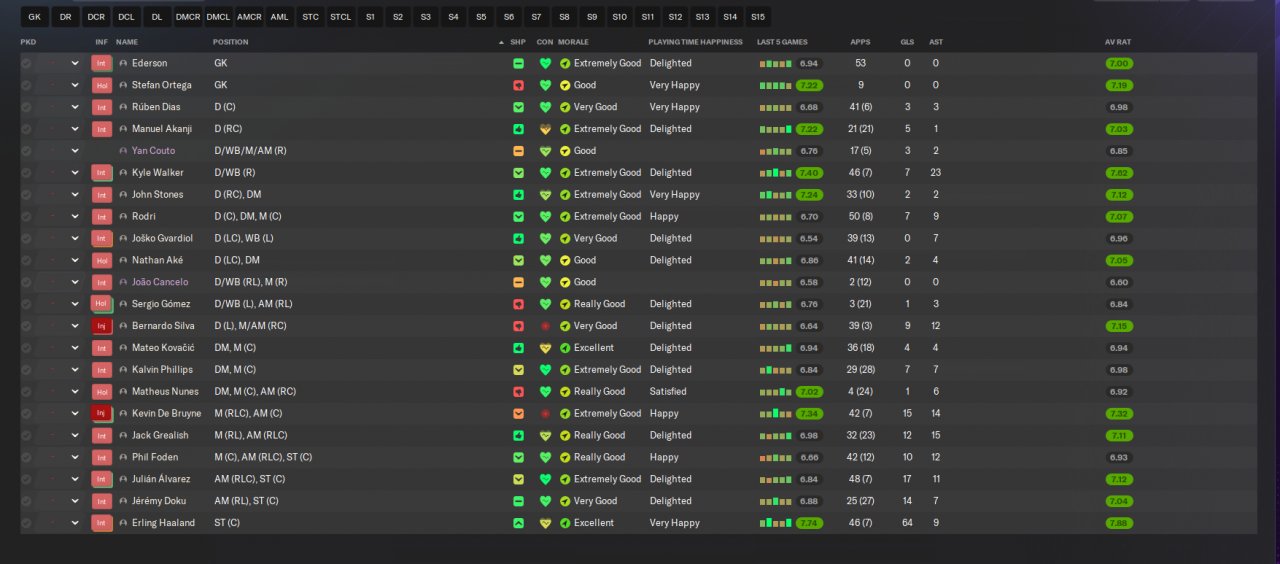The height and width of the screenshot is (564, 1280).
Task: Tick the pick circle for Yan Couto
Action: pos(26,151)
